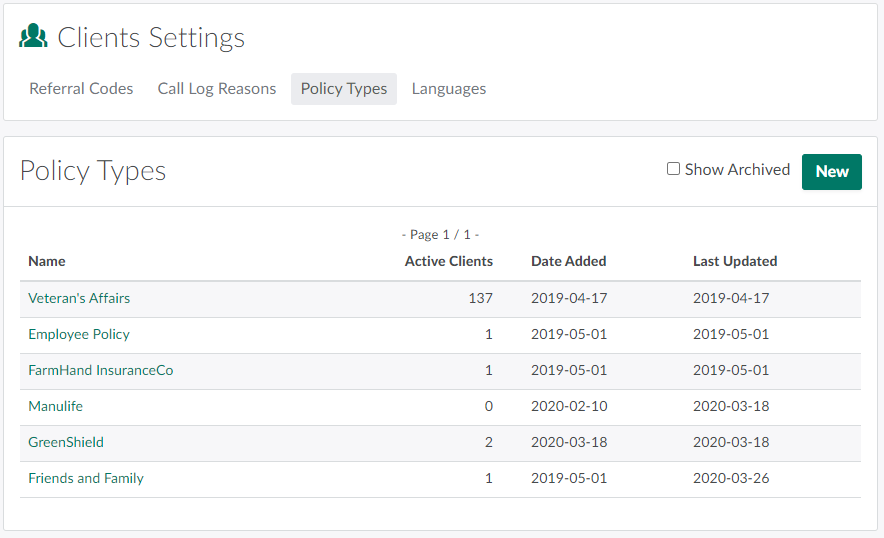Open the Friends and Family policy
This screenshot has width=884, height=538.
click(x=86, y=478)
